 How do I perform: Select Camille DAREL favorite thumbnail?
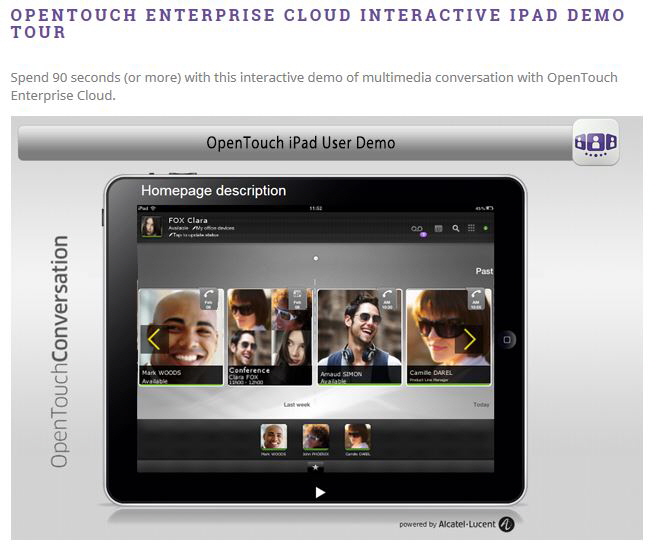(x=358, y=439)
